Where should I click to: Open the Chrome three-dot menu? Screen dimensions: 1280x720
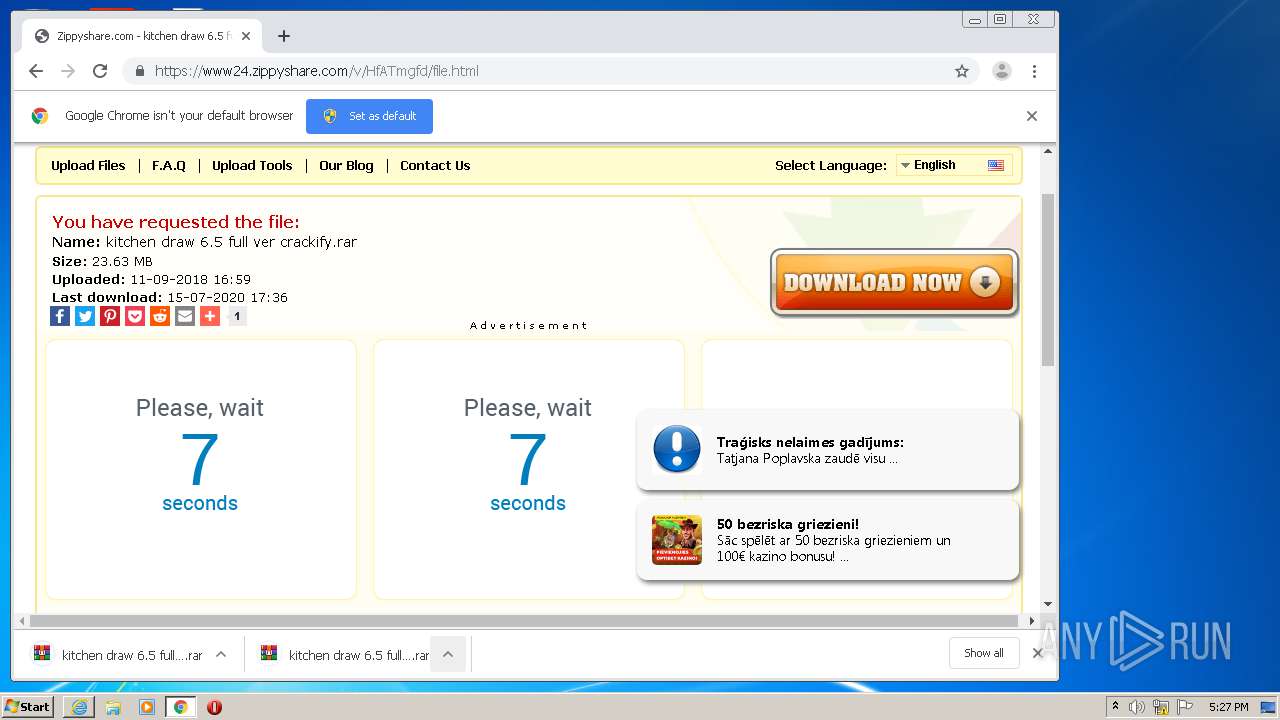pyautogui.click(x=1034, y=71)
